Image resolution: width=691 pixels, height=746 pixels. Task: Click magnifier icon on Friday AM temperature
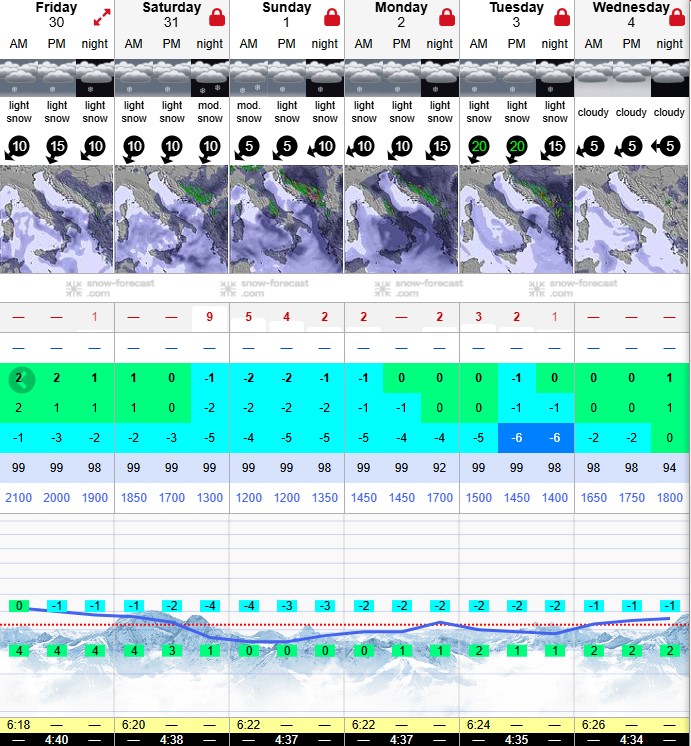click(21, 380)
